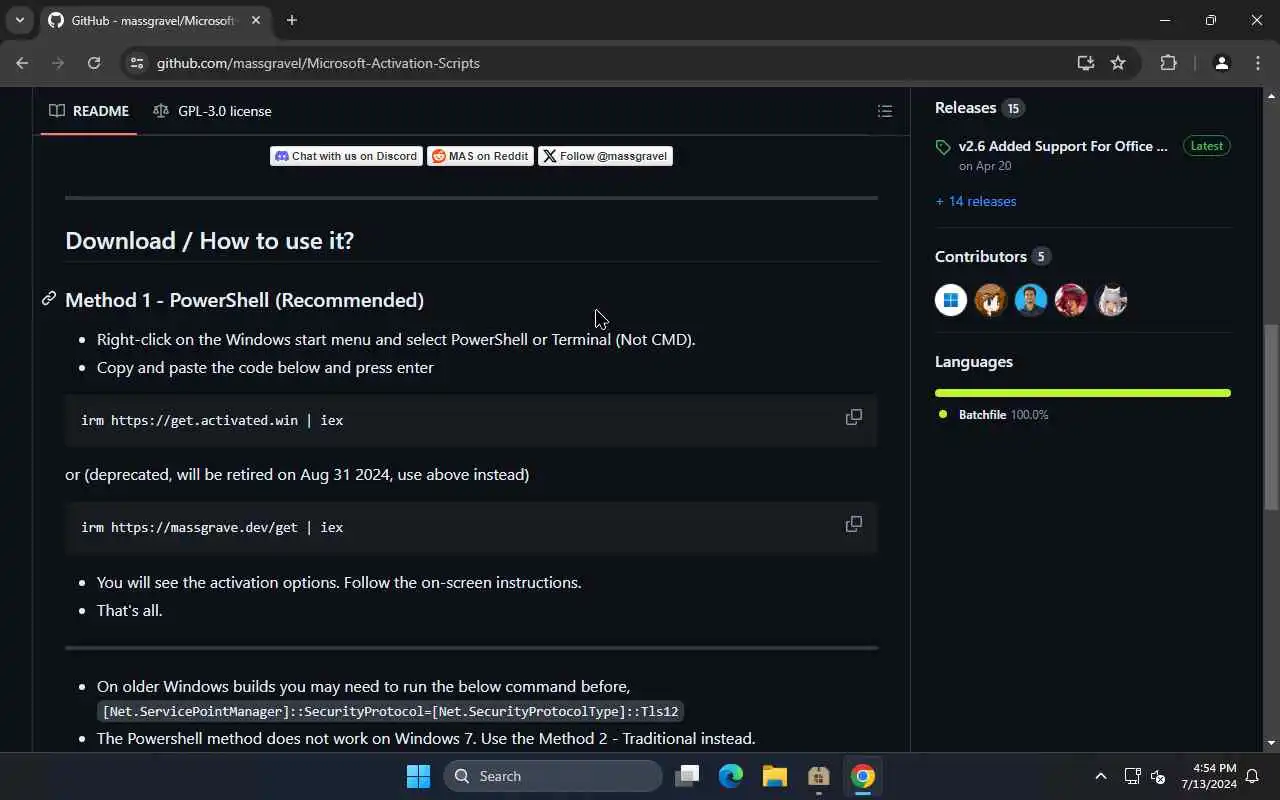This screenshot has width=1280, height=800.
Task: Bookmark this page with the star icon
Action: (1118, 63)
